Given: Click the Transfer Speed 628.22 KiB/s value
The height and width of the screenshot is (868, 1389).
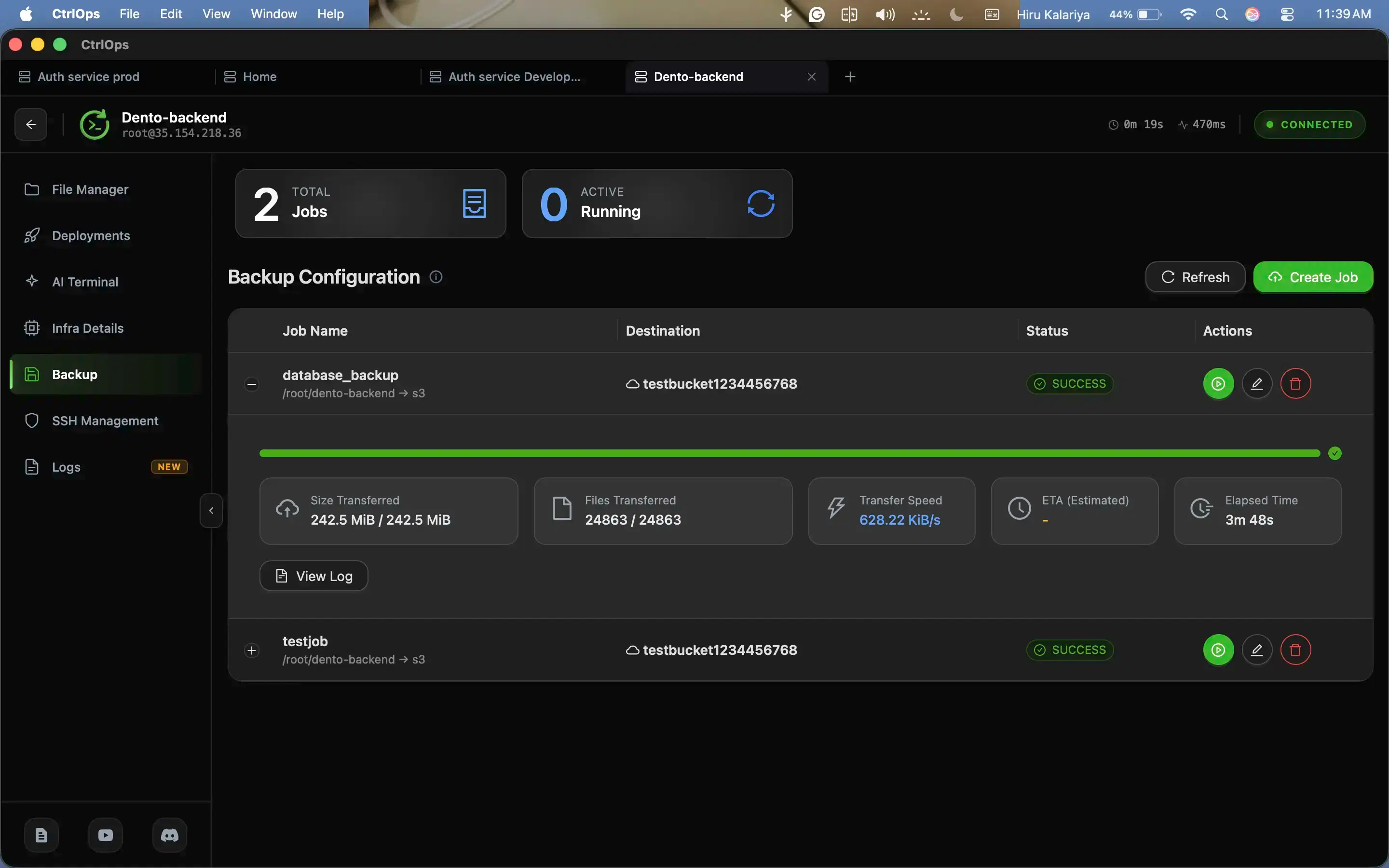Looking at the screenshot, I should [x=899, y=520].
